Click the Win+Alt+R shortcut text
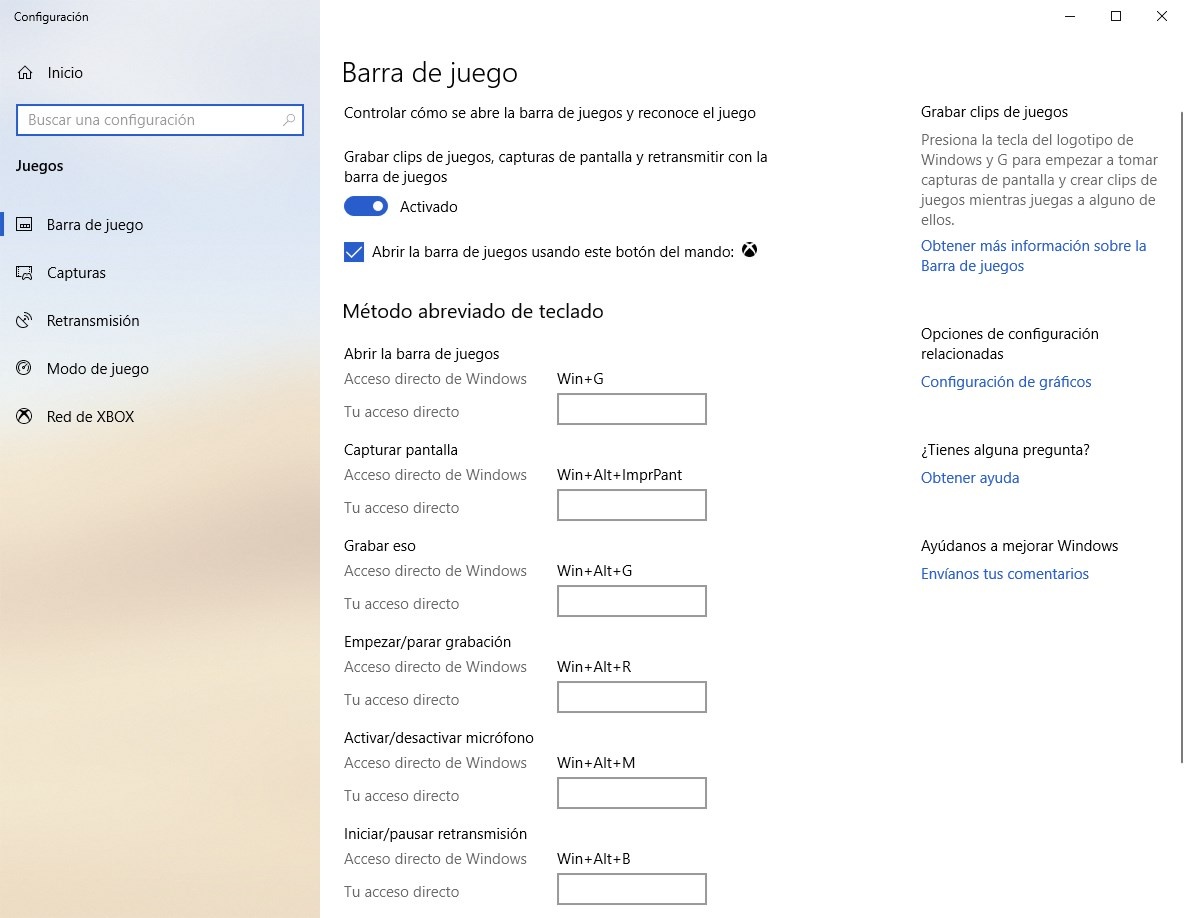Image resolution: width=1185 pixels, height=918 pixels. tap(594, 666)
